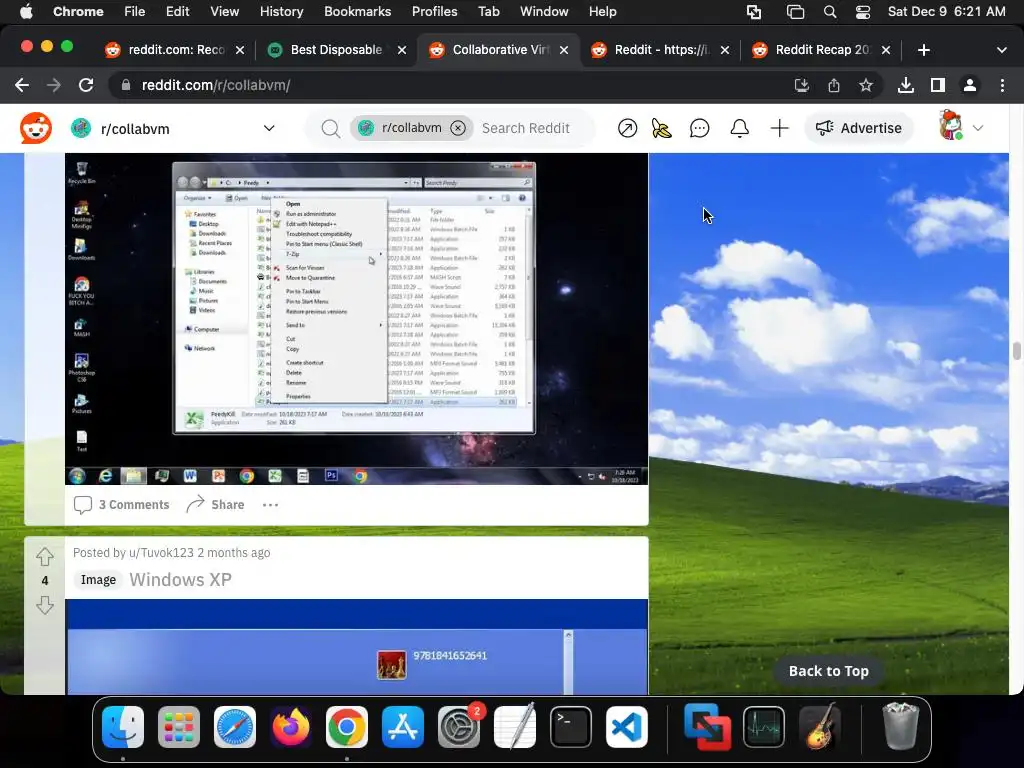Open the Reddit chat bubble icon
This screenshot has height=768, width=1024.
point(699,128)
